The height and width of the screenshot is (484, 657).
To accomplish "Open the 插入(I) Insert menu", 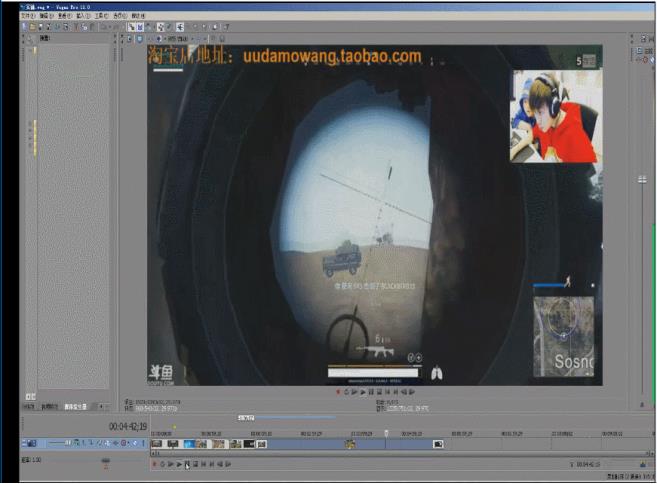I will click(x=83, y=16).
